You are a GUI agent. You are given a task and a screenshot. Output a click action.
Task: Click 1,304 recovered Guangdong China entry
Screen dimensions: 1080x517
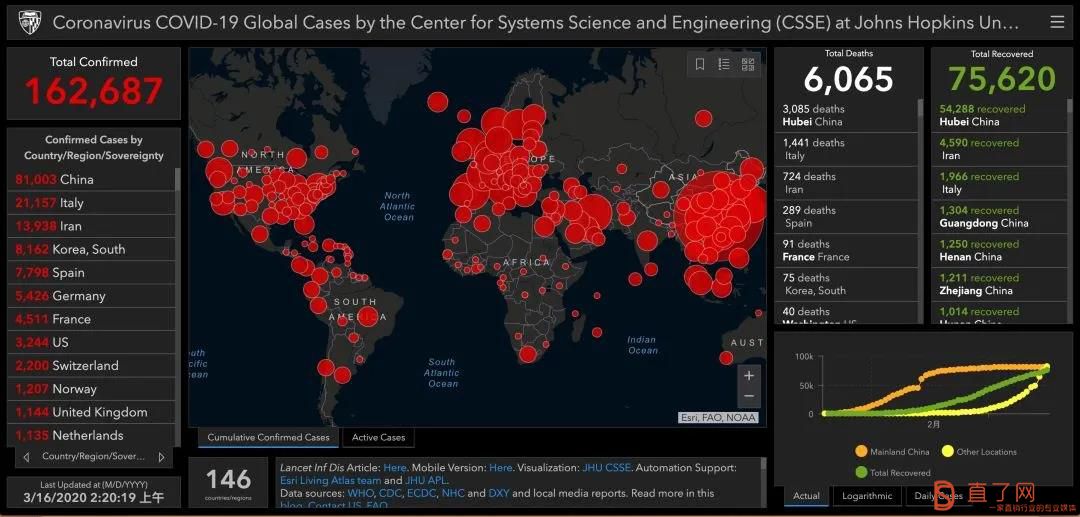[x=1000, y=217]
